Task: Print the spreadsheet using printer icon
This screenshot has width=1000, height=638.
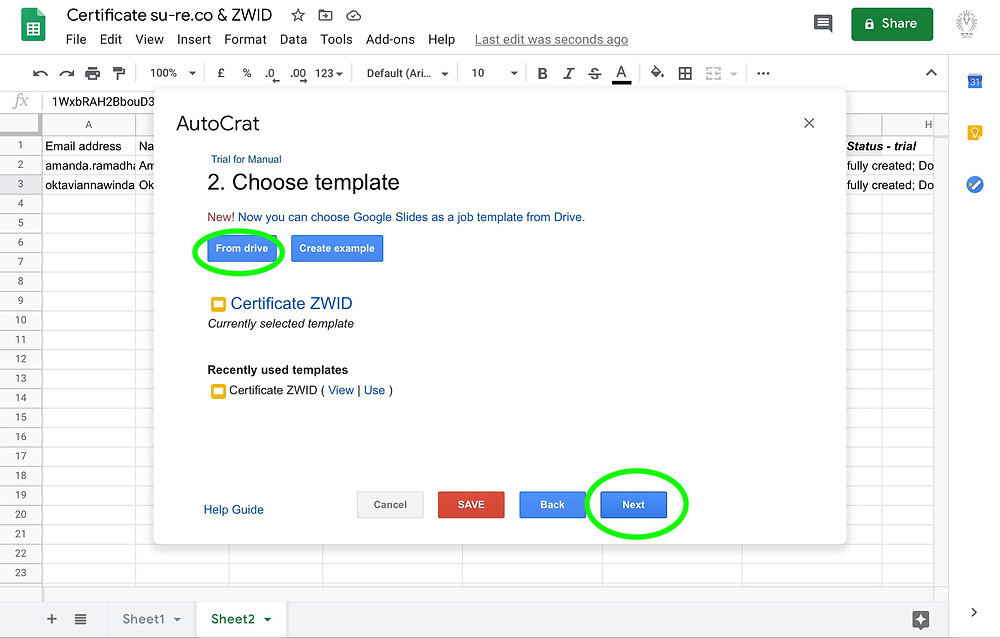Action: click(x=92, y=73)
